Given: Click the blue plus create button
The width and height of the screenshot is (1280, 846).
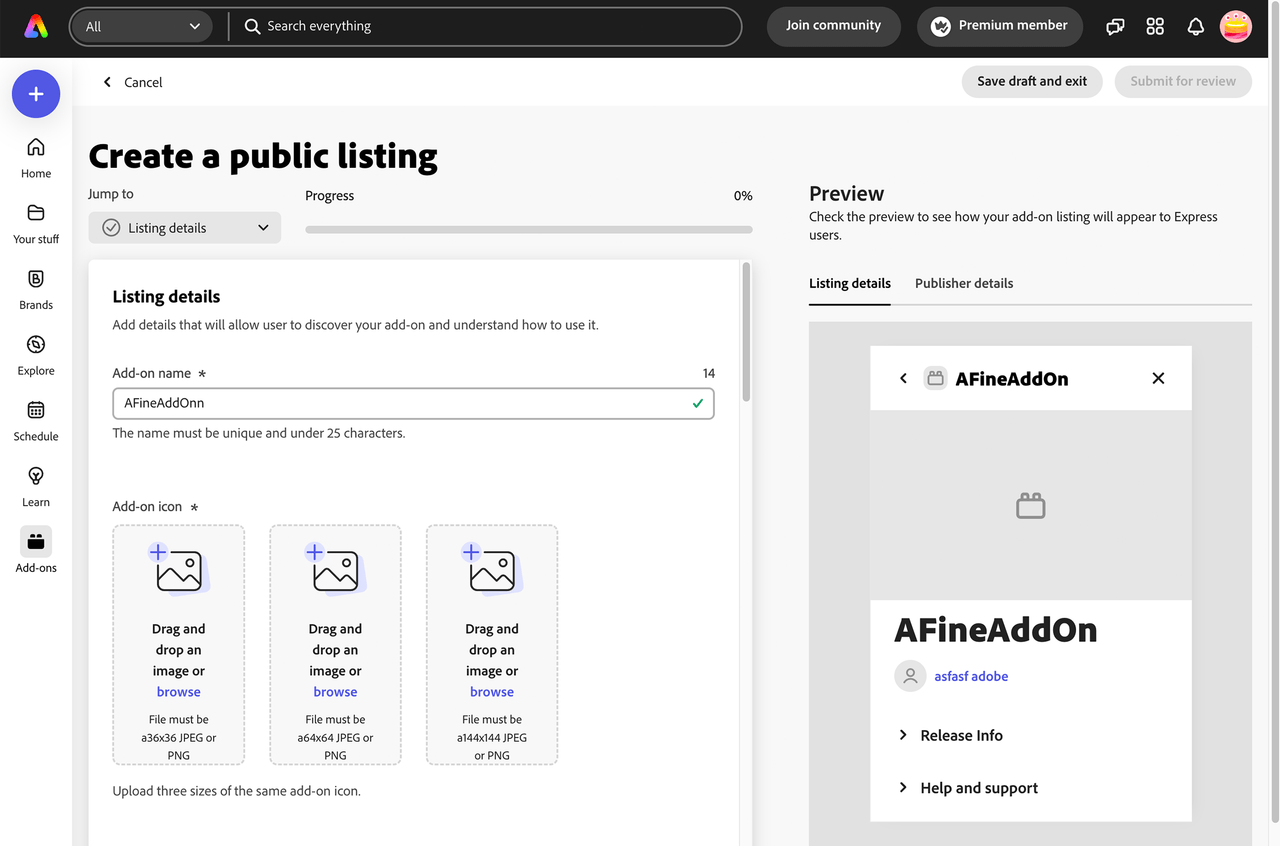Looking at the screenshot, I should [36, 94].
